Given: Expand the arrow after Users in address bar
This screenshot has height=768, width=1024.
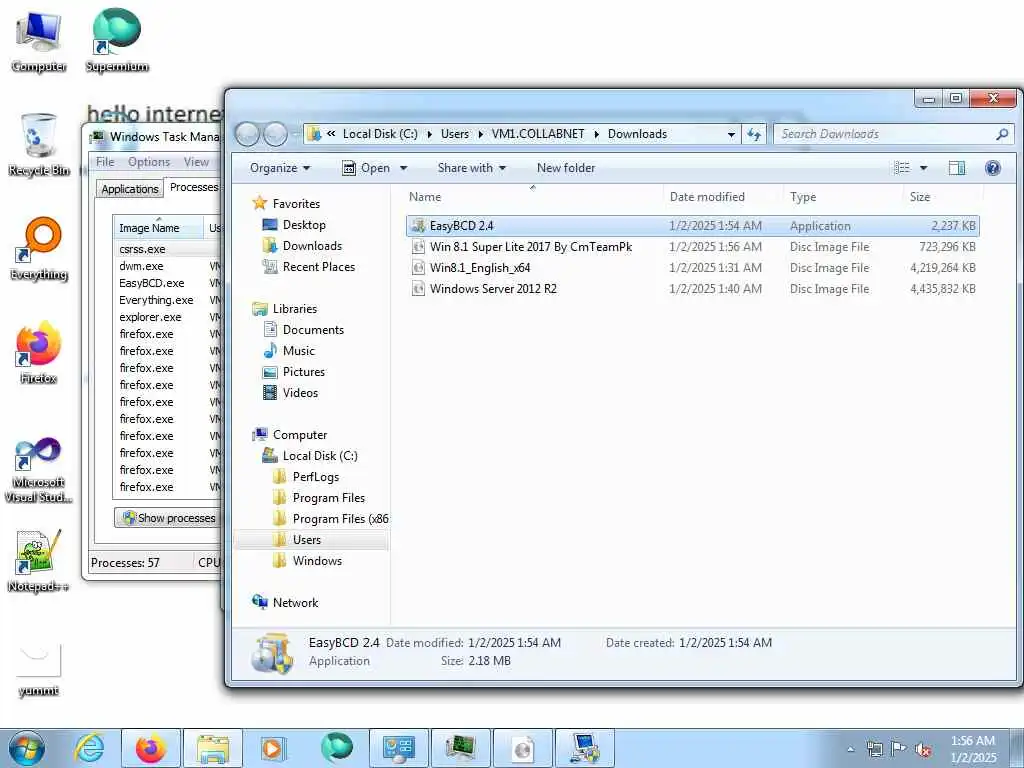Looking at the screenshot, I should [x=480, y=134].
